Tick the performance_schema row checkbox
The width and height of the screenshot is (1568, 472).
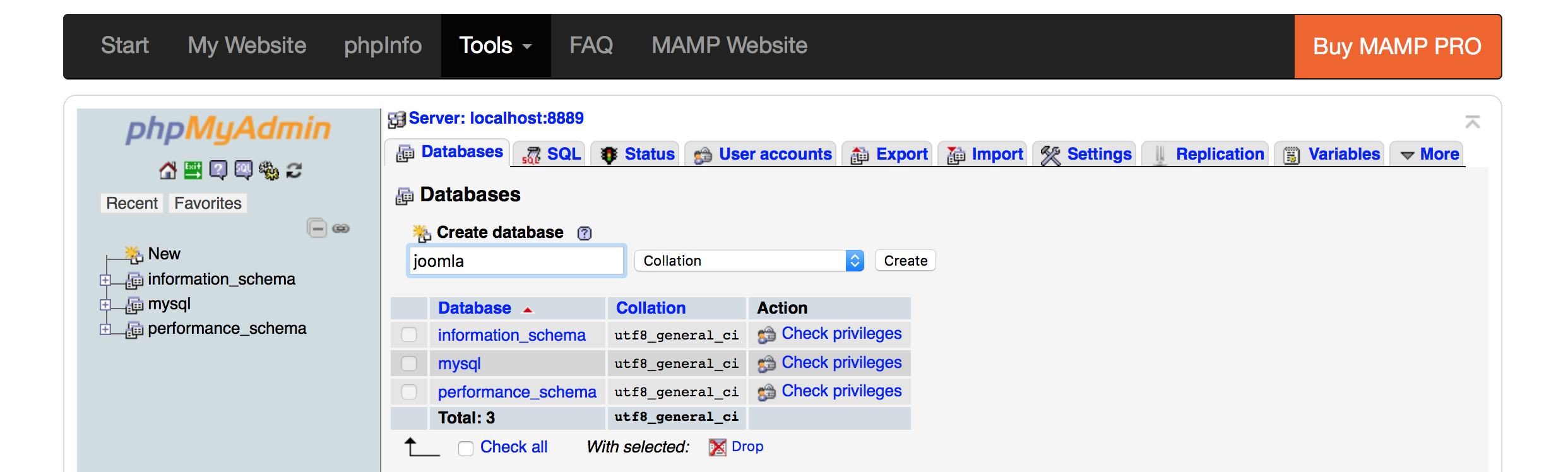point(409,392)
